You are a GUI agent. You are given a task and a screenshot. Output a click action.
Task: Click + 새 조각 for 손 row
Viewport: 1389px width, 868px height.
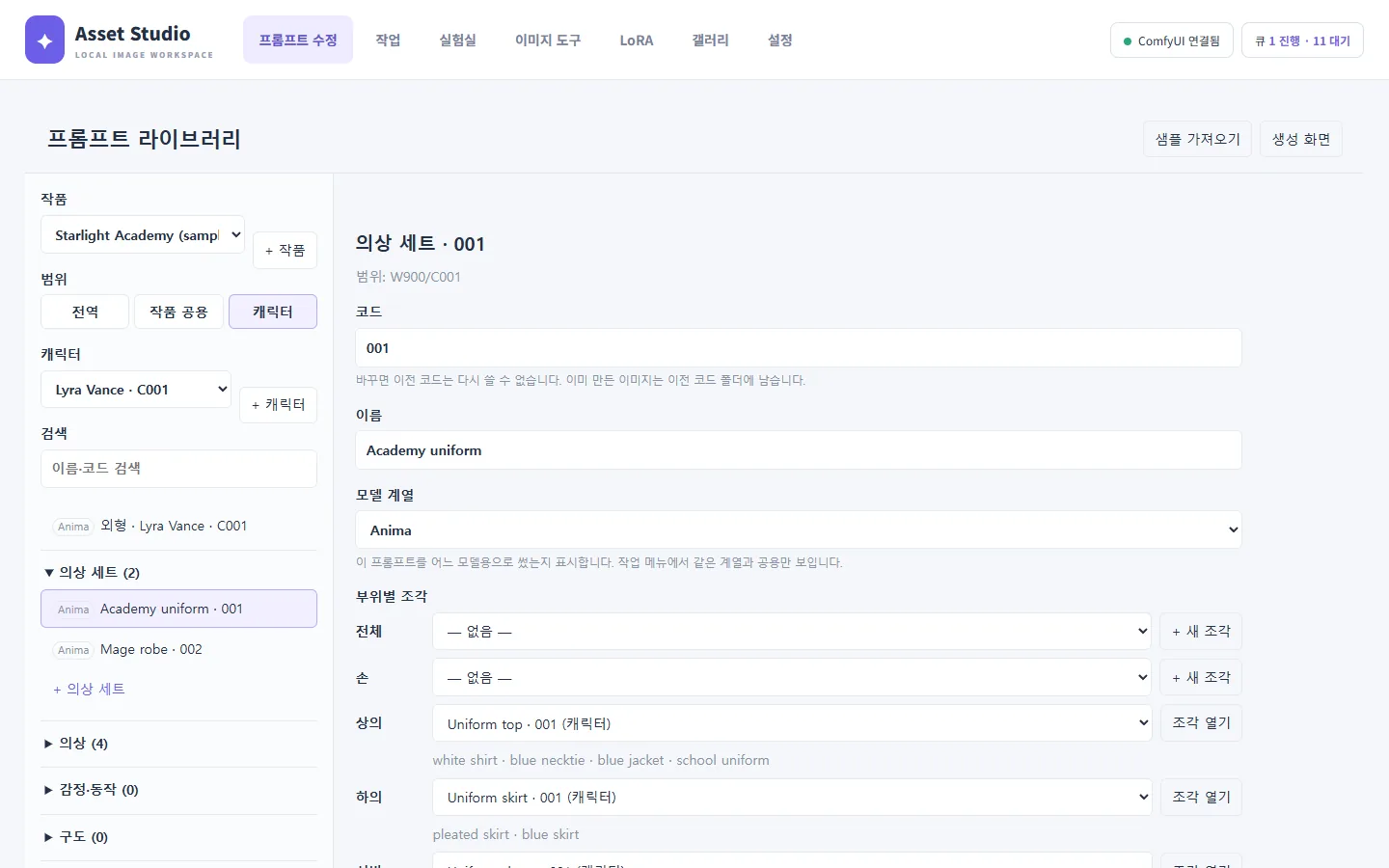click(x=1201, y=677)
